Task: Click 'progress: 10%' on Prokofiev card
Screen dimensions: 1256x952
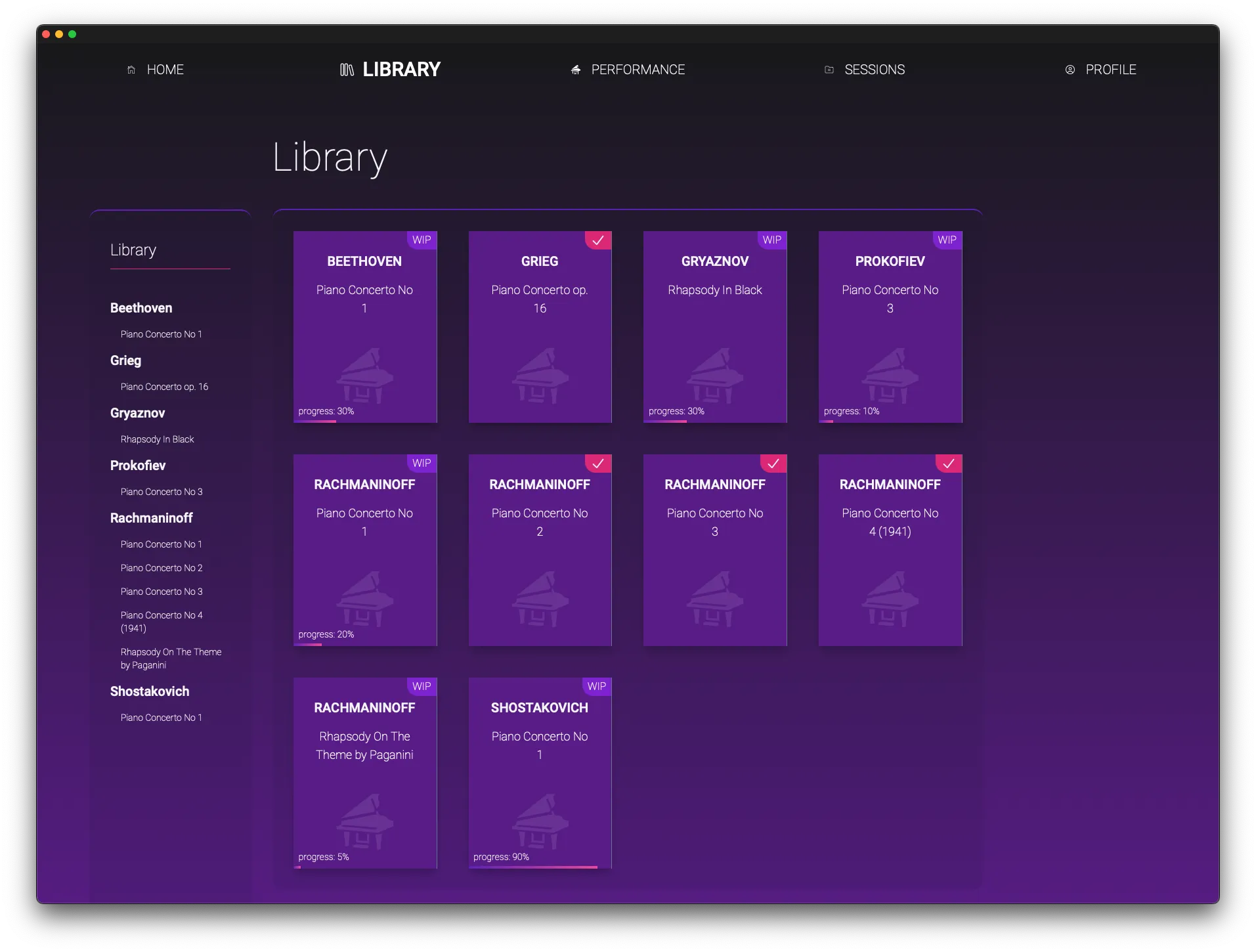Action: click(x=851, y=411)
